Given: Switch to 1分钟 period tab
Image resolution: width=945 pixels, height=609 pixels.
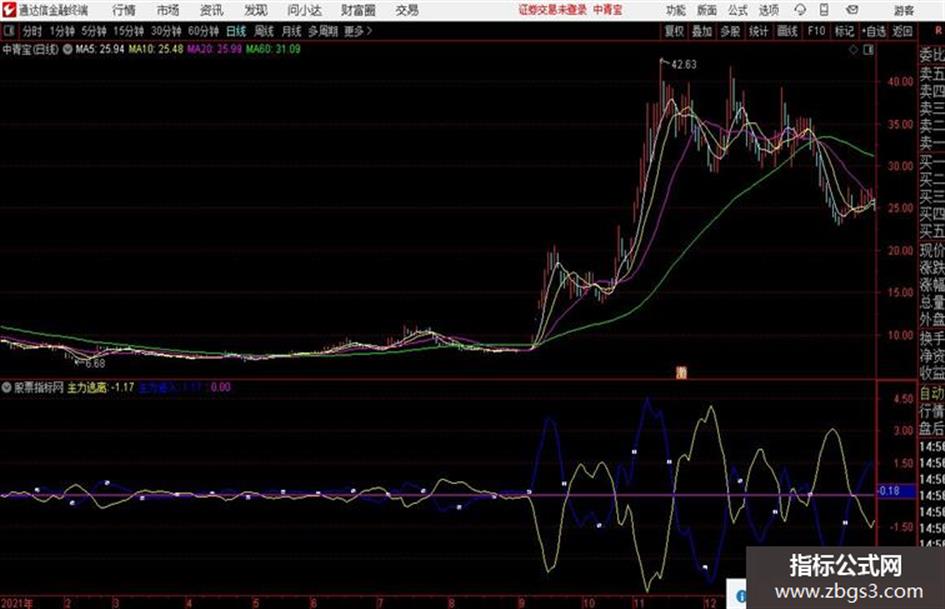Looking at the screenshot, I should coord(62,31).
